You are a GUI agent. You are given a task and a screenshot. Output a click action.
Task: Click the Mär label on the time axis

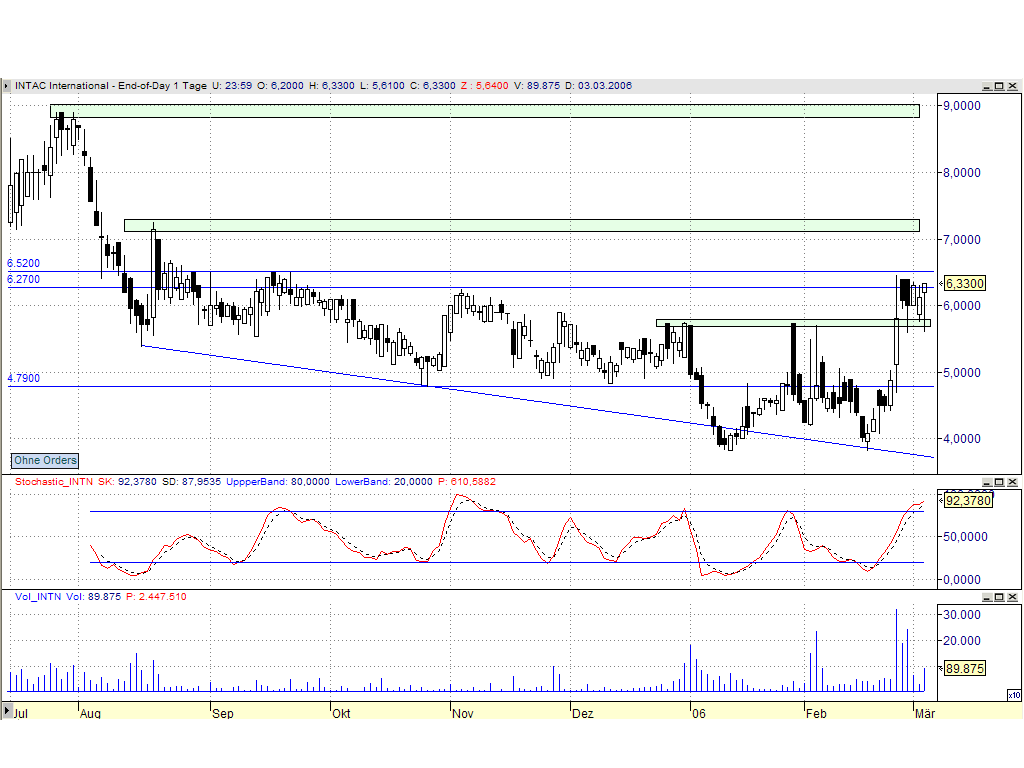(x=925, y=714)
